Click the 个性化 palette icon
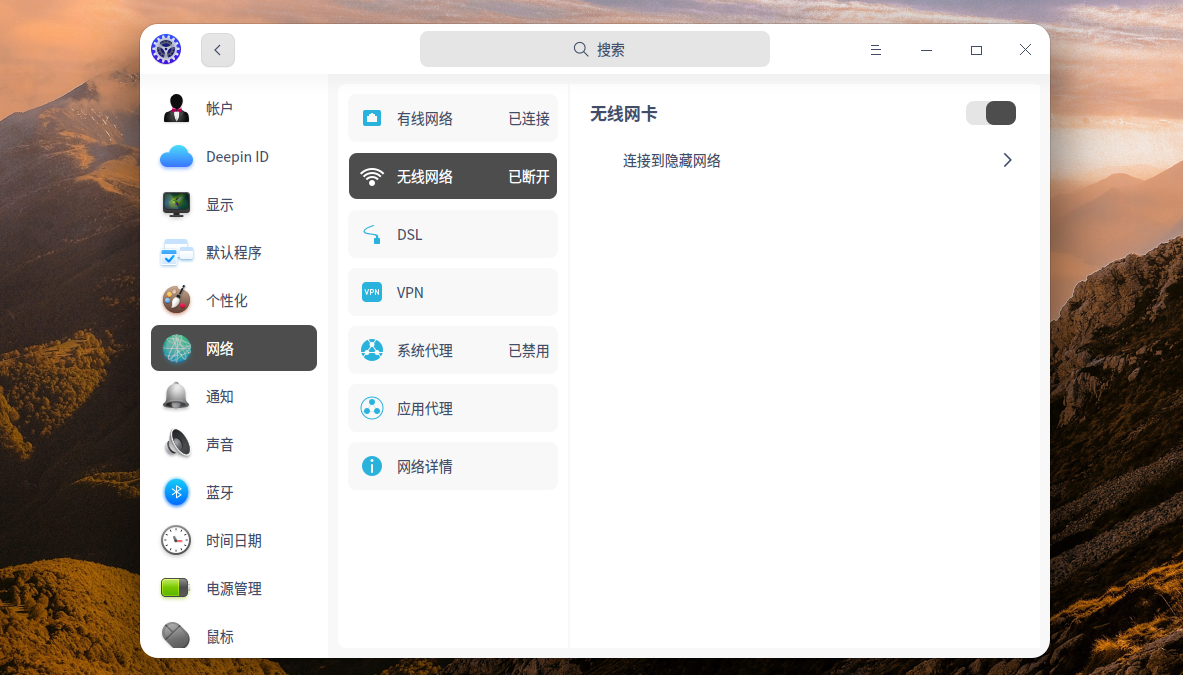This screenshot has height=675, width=1183. [177, 300]
